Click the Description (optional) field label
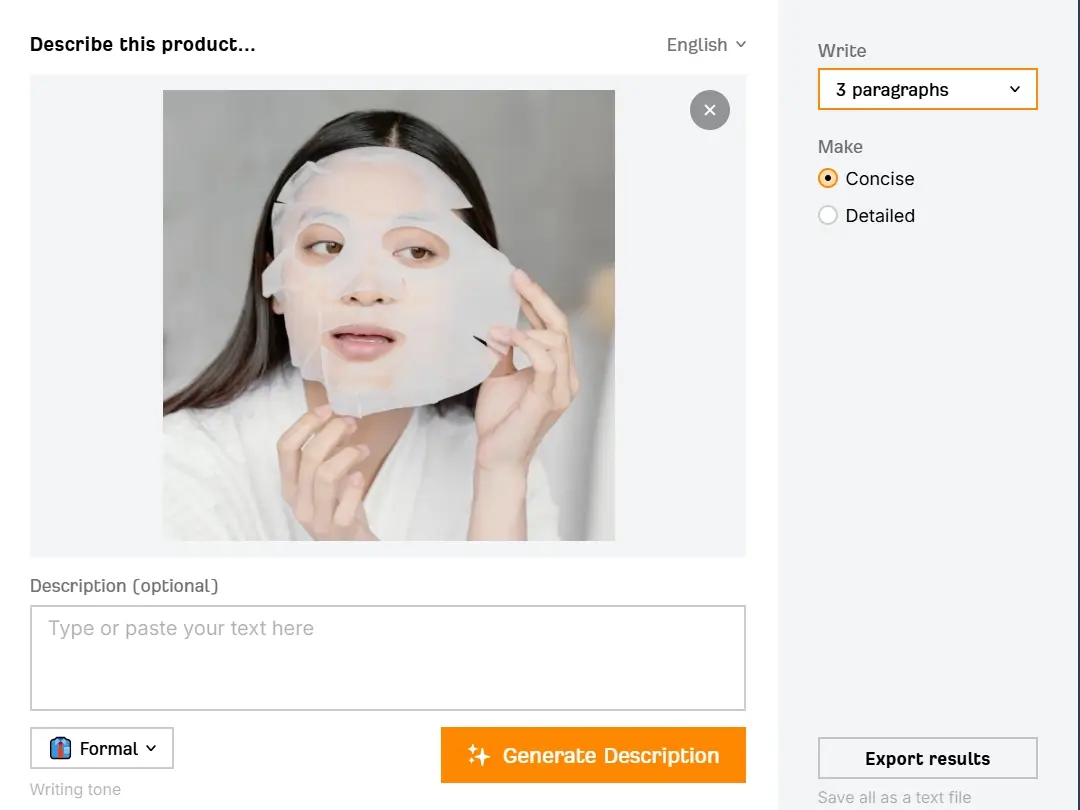Screen dimensions: 1080x810 124,585
